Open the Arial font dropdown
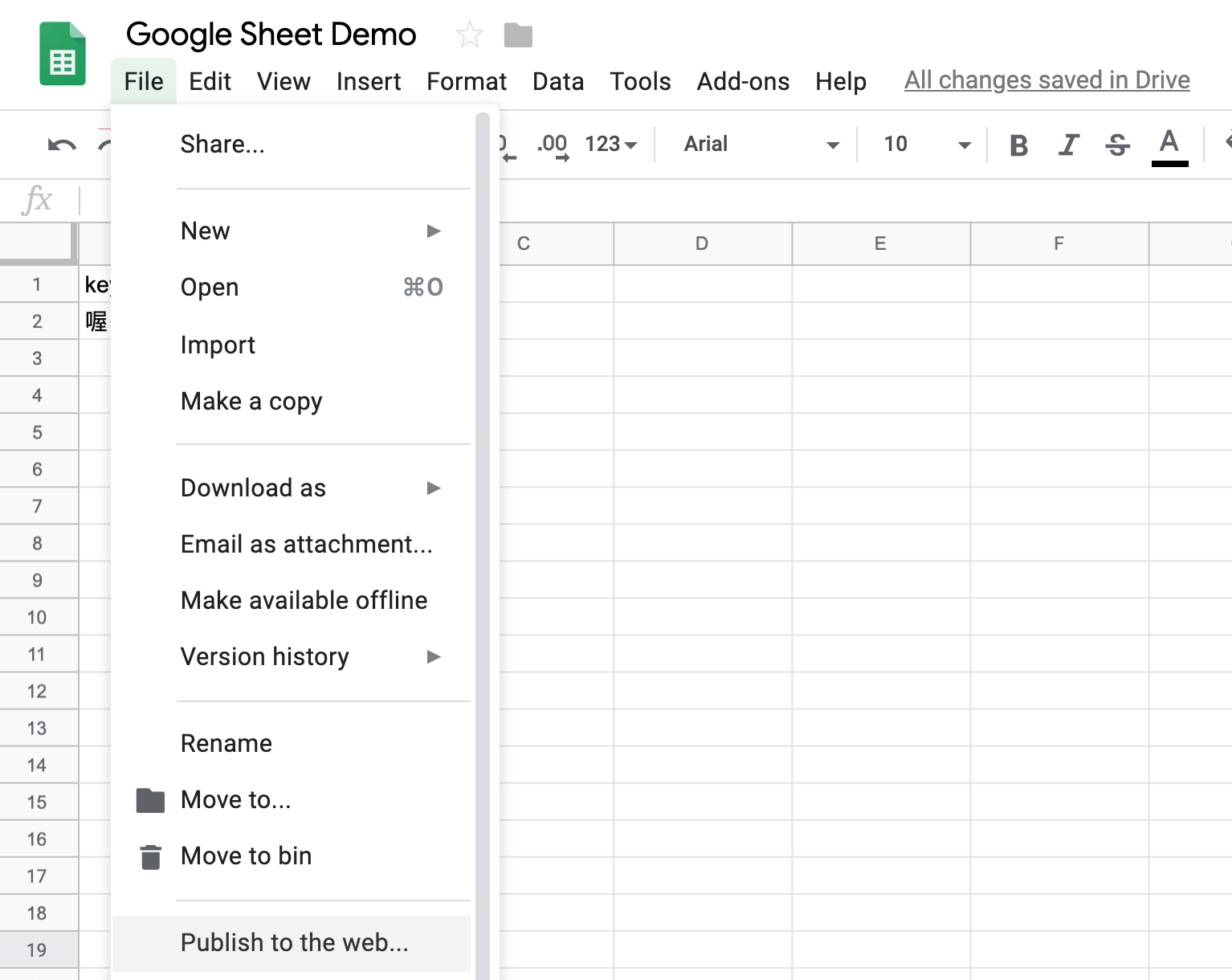 click(x=761, y=145)
